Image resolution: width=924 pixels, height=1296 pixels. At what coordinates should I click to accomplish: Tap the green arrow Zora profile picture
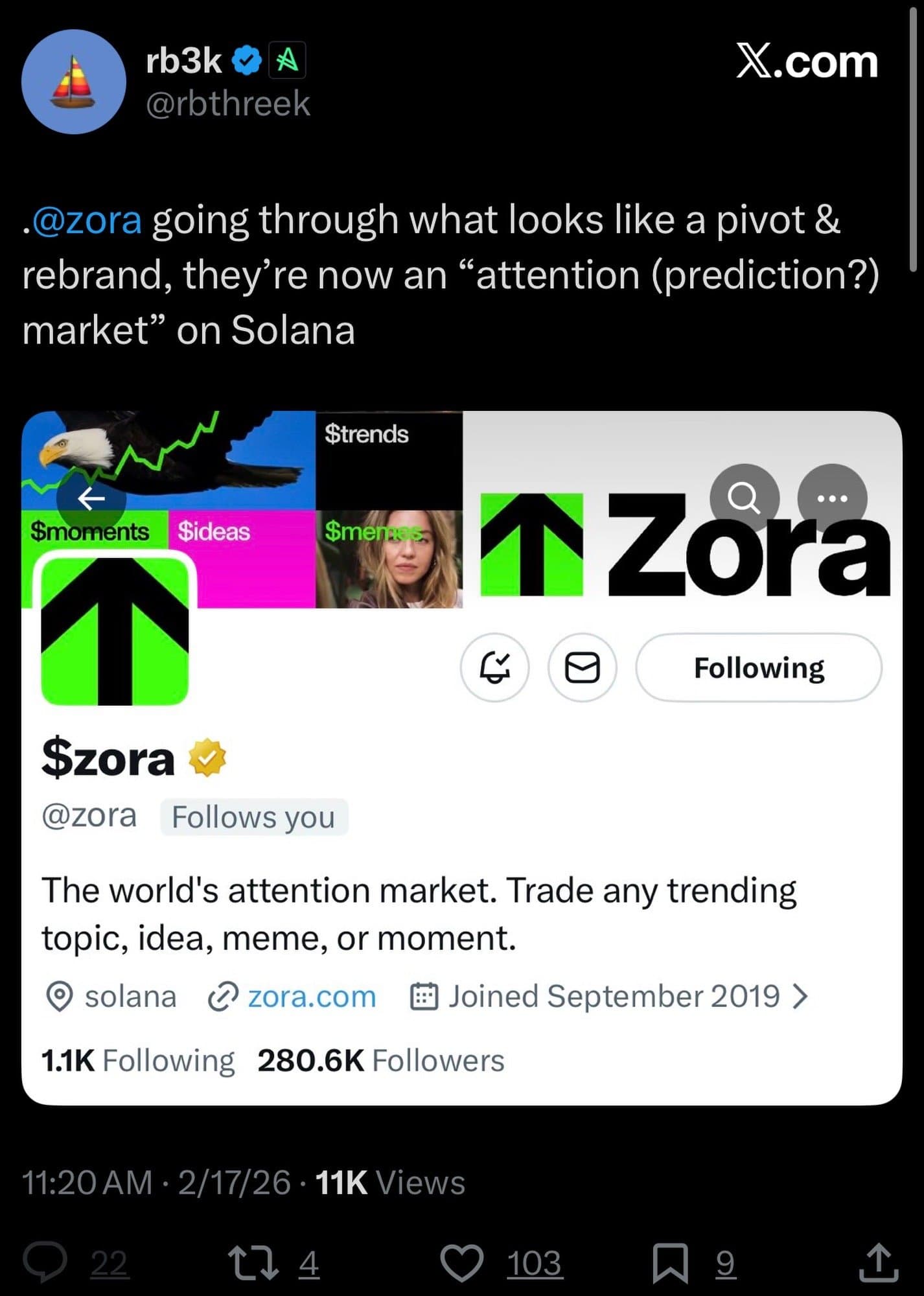[115, 630]
